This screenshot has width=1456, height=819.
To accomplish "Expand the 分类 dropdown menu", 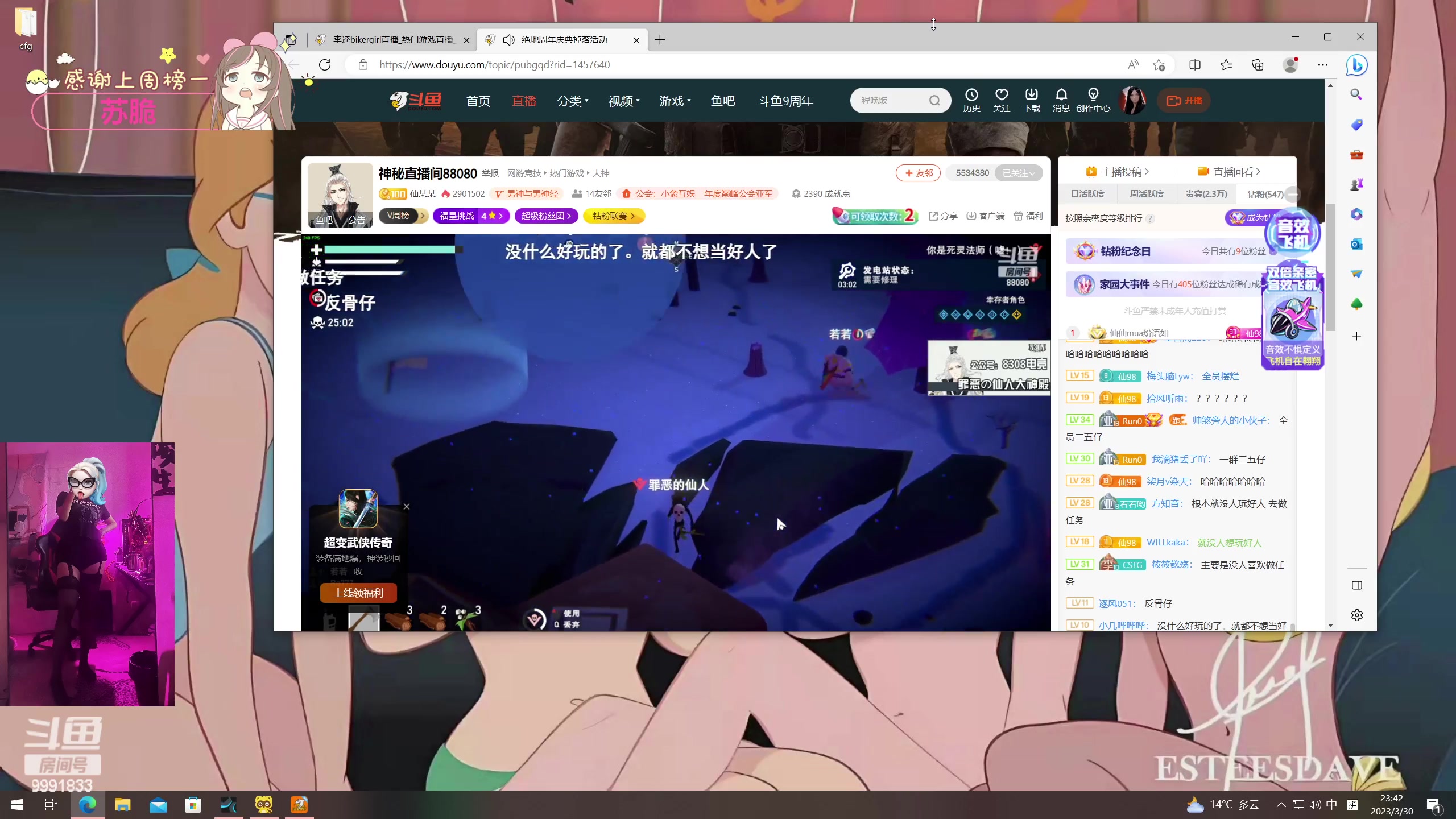I will 573,101.
